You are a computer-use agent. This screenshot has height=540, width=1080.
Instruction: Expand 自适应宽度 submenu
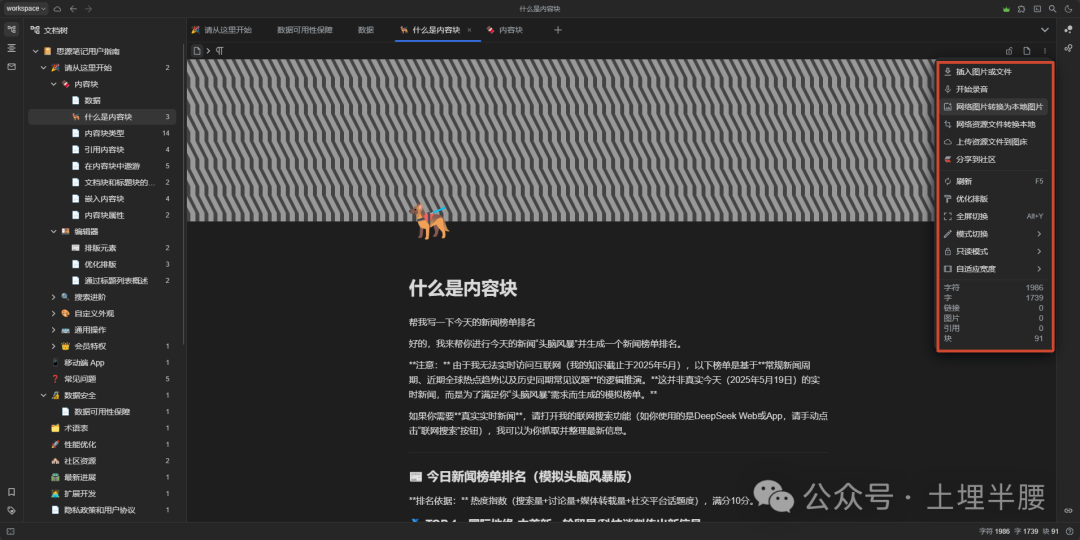(995, 269)
